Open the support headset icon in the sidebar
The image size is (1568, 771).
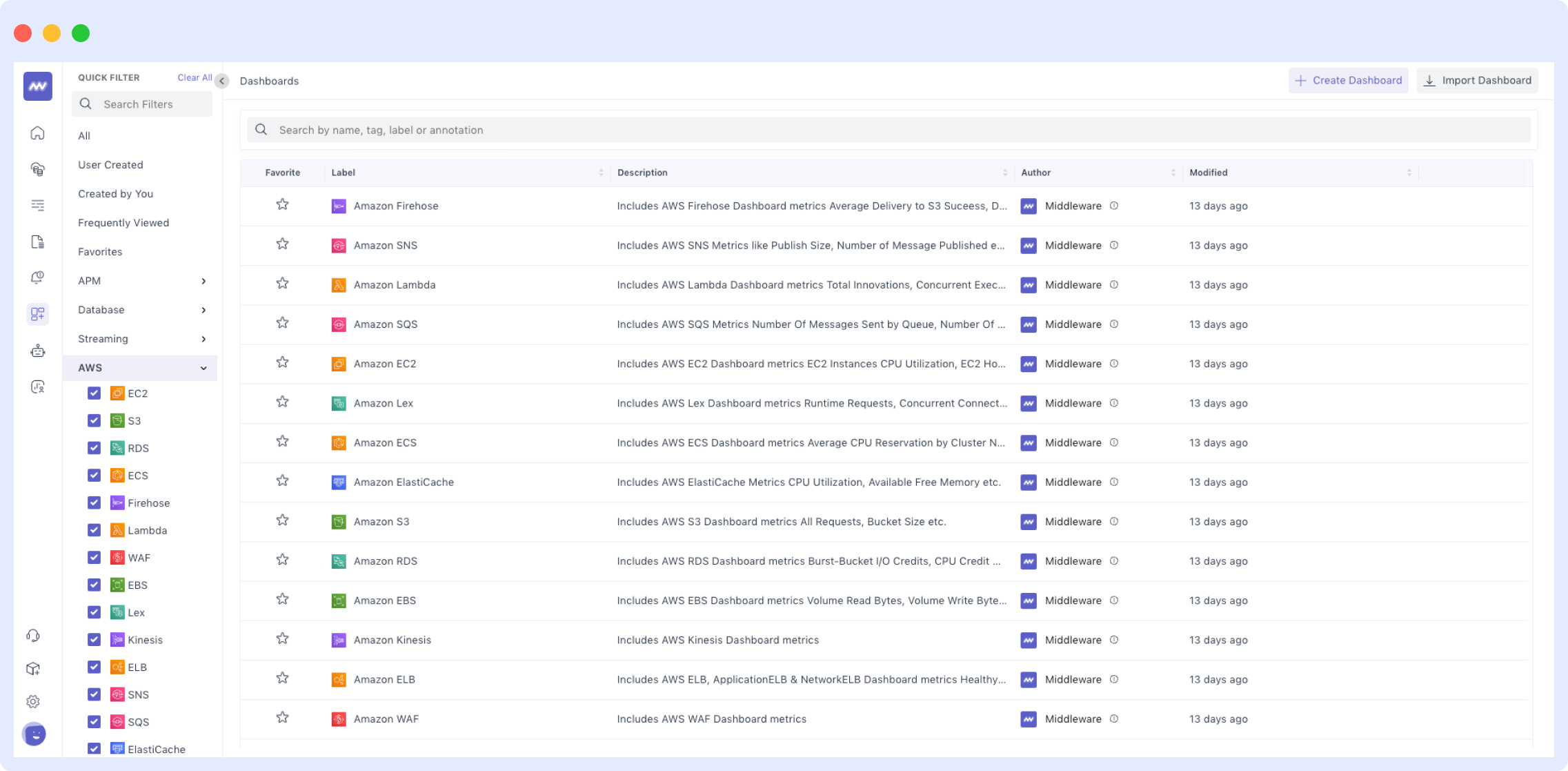(x=33, y=636)
